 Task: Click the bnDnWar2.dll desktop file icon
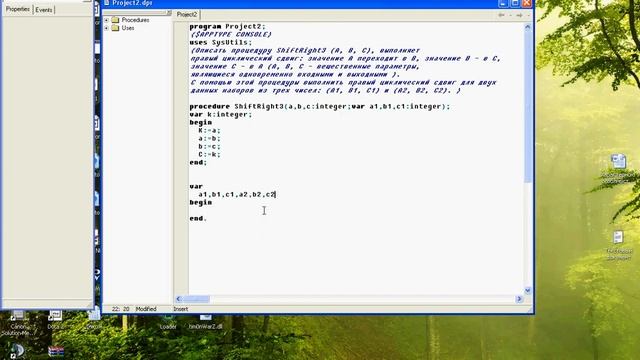point(205,322)
